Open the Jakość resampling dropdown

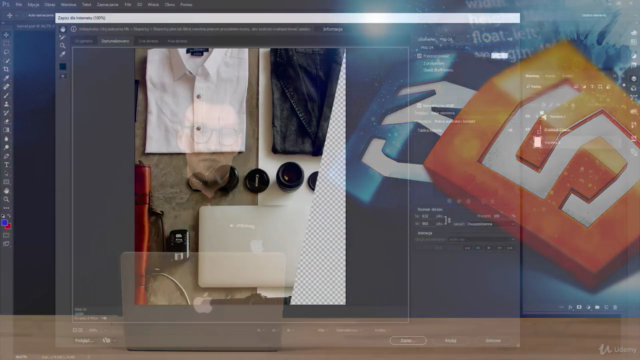(491, 224)
